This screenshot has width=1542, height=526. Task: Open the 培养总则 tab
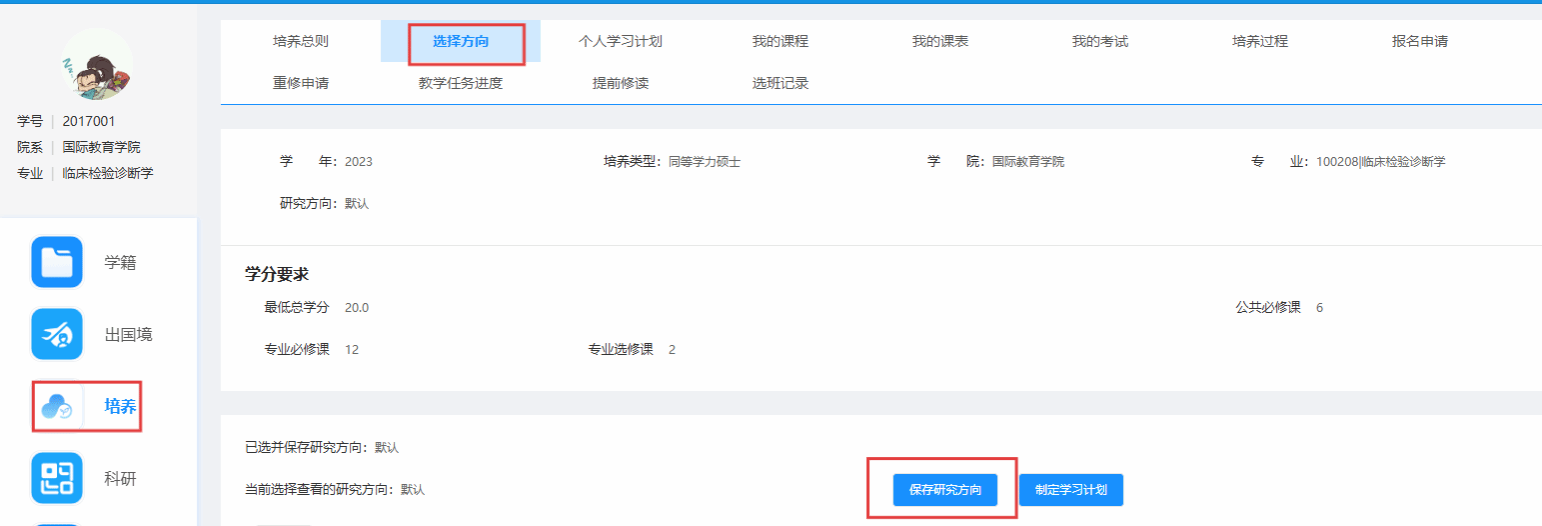tap(300, 41)
